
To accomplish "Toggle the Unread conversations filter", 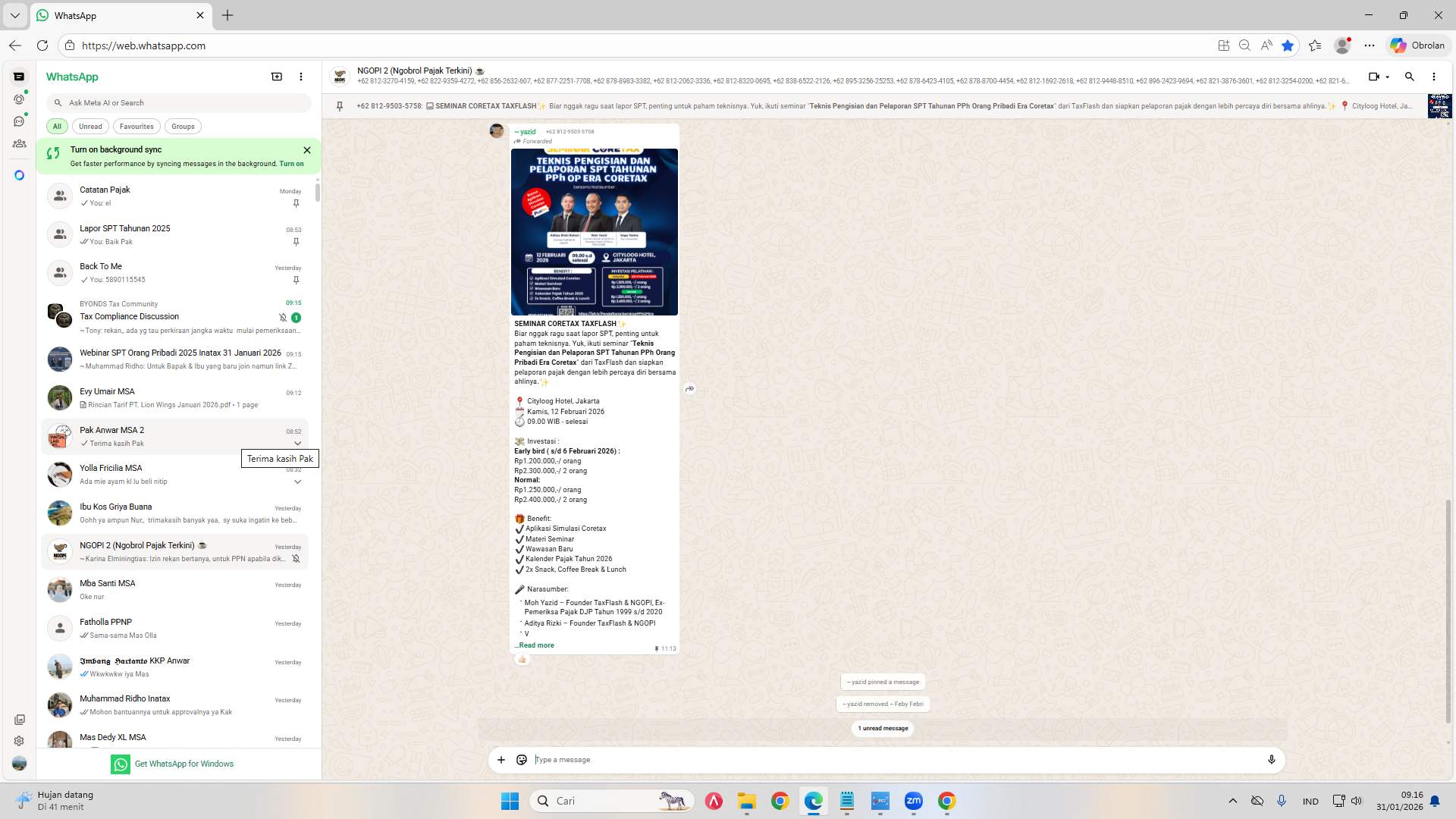I will point(90,126).
